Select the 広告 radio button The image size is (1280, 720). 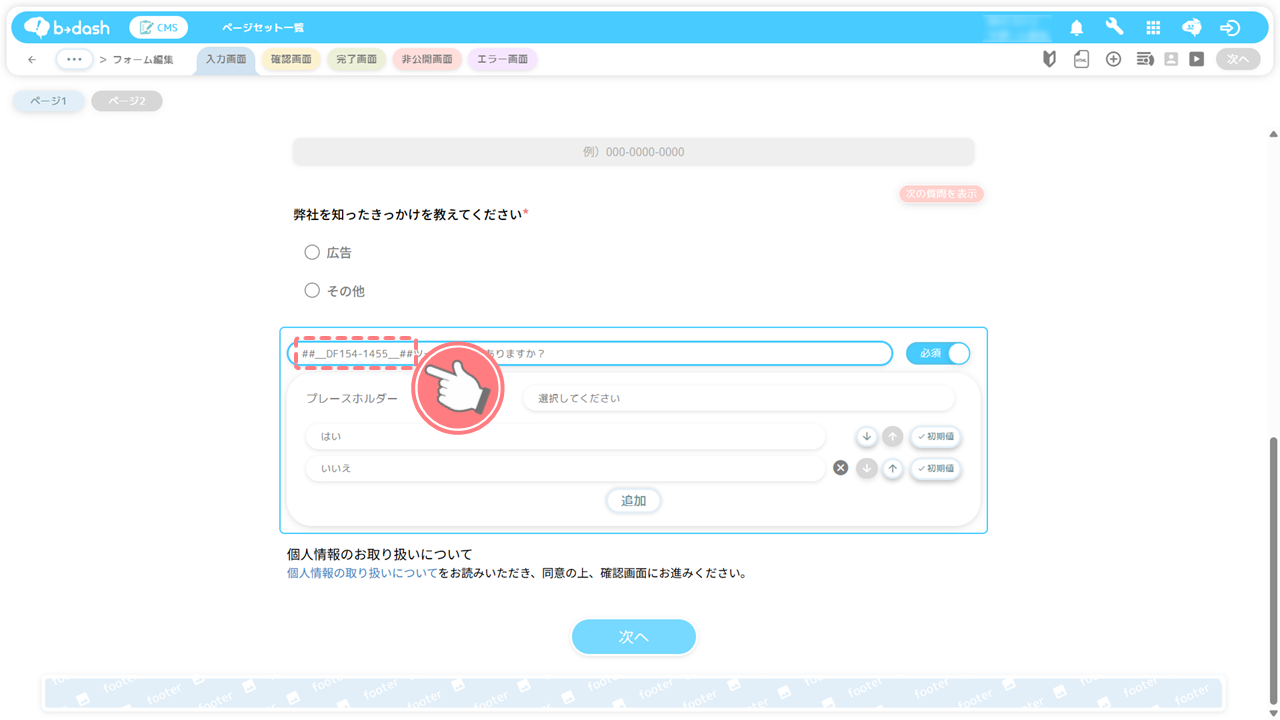point(312,253)
